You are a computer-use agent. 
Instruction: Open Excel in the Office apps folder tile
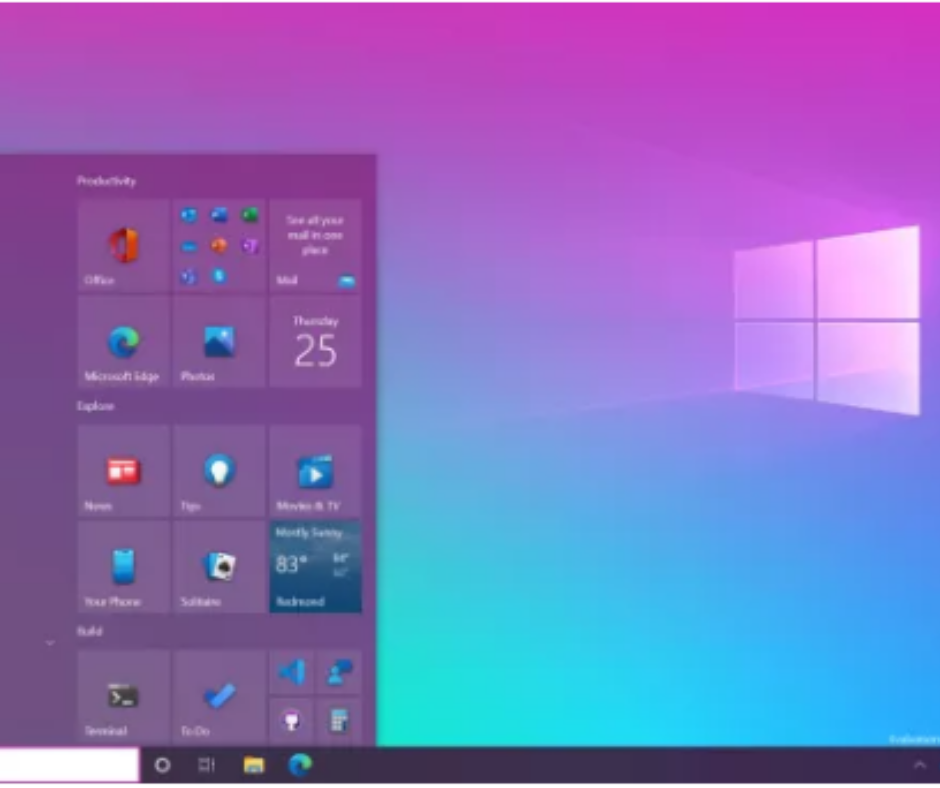tap(250, 215)
